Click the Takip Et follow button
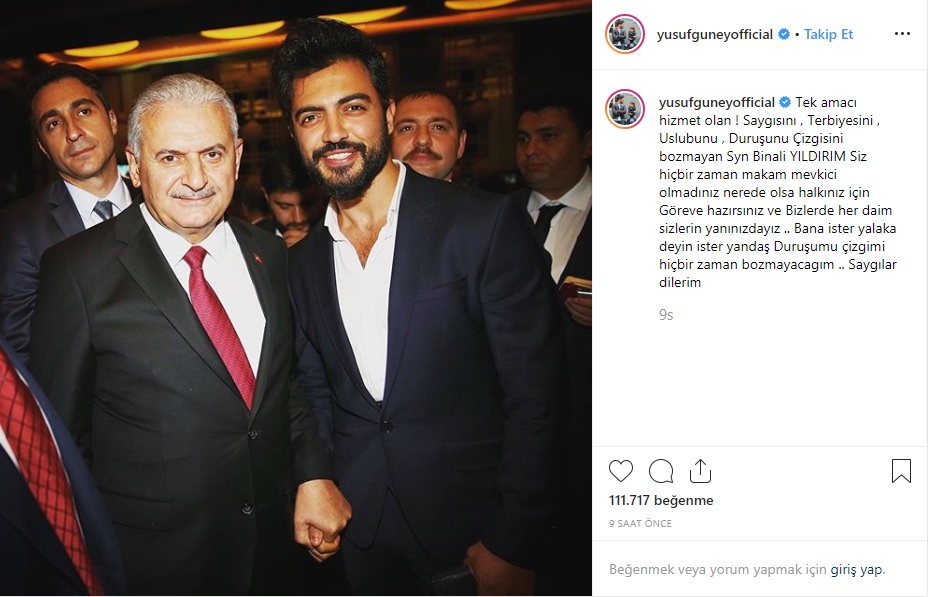The width and height of the screenshot is (928, 597). point(828,34)
